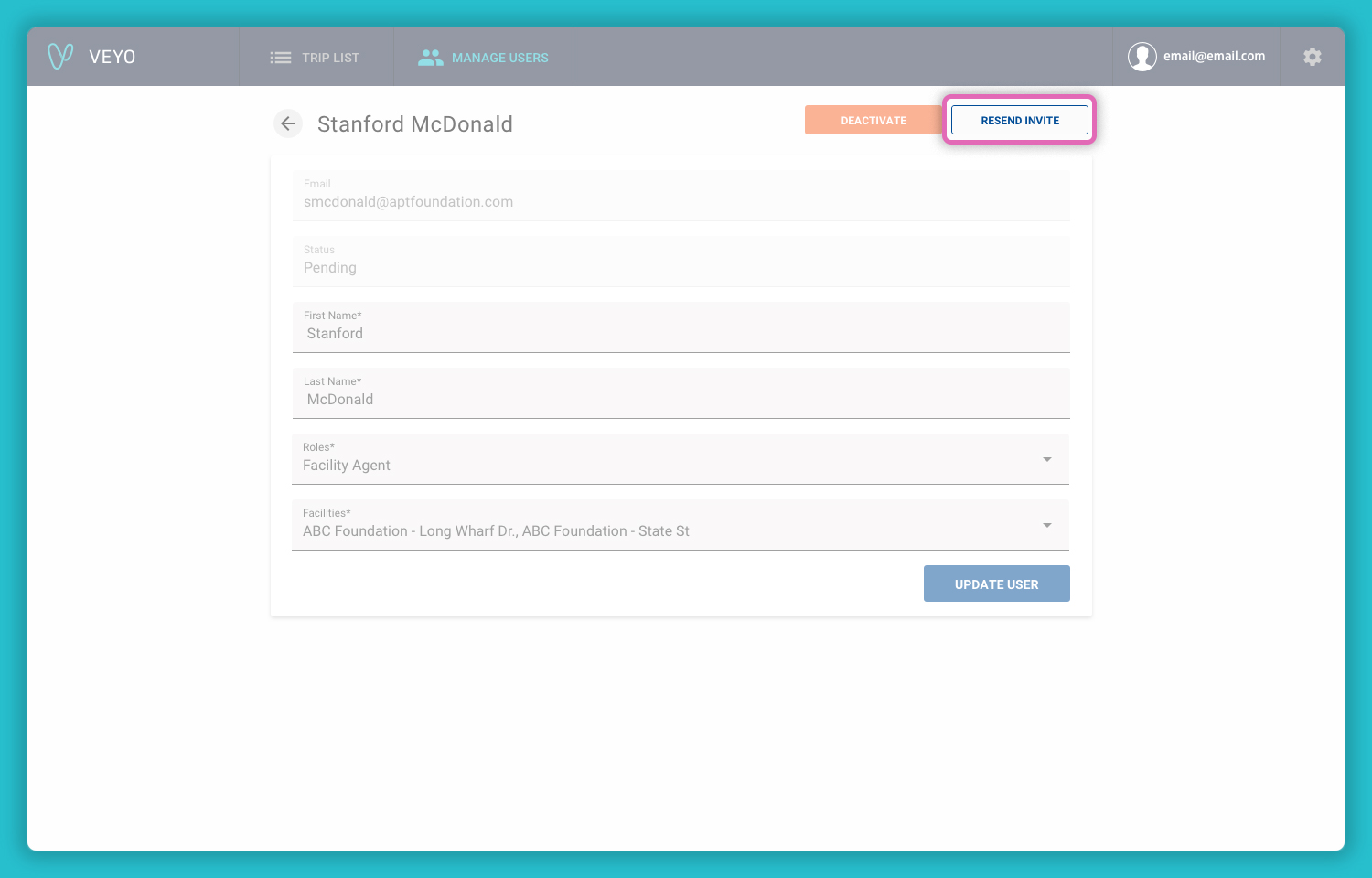This screenshot has width=1372, height=878.
Task: Open the Trip List tab
Action: click(x=316, y=57)
